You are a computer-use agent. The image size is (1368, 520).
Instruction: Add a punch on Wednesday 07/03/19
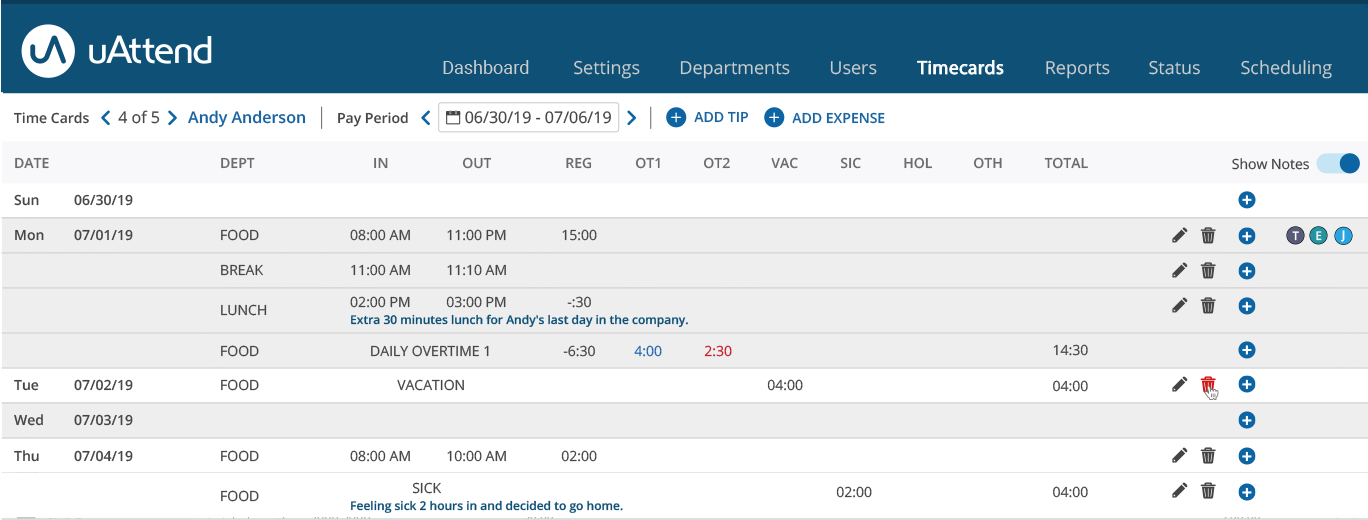point(1246,421)
